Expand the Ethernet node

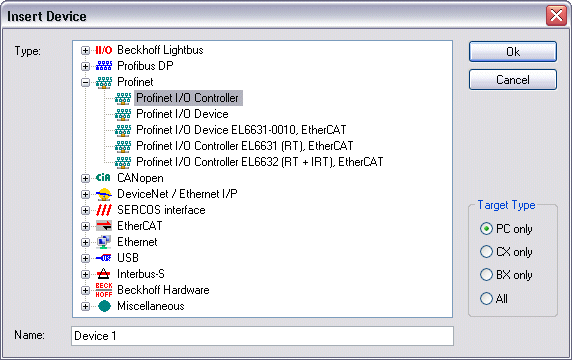tap(85, 242)
